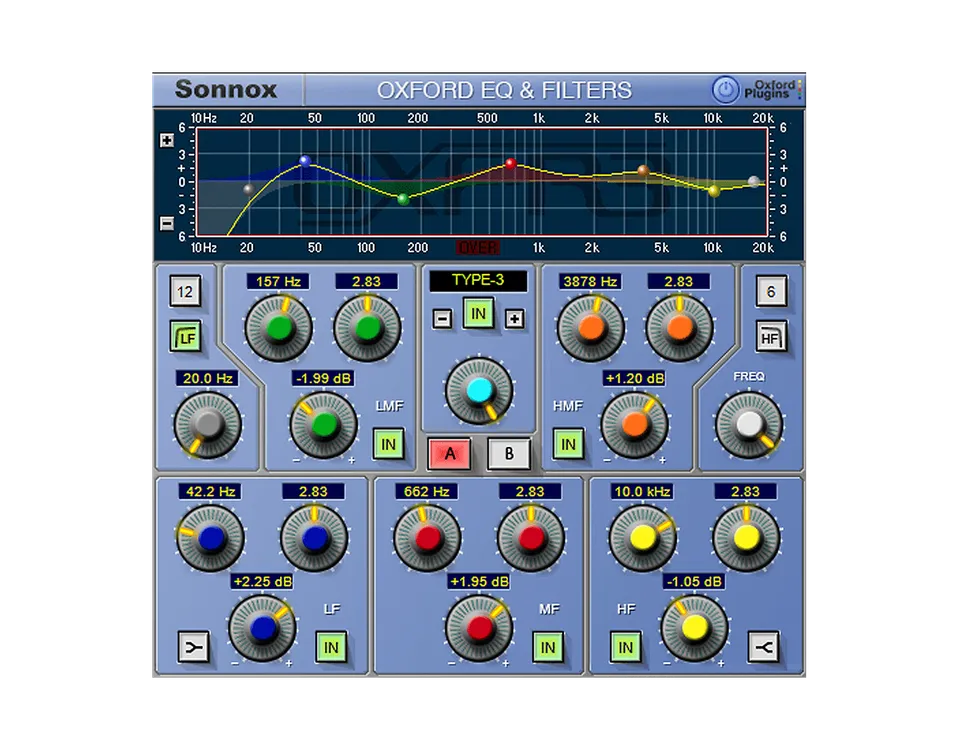The height and width of the screenshot is (754, 960).
Task: Click the +1.20 dB value field
Action: 635,378
